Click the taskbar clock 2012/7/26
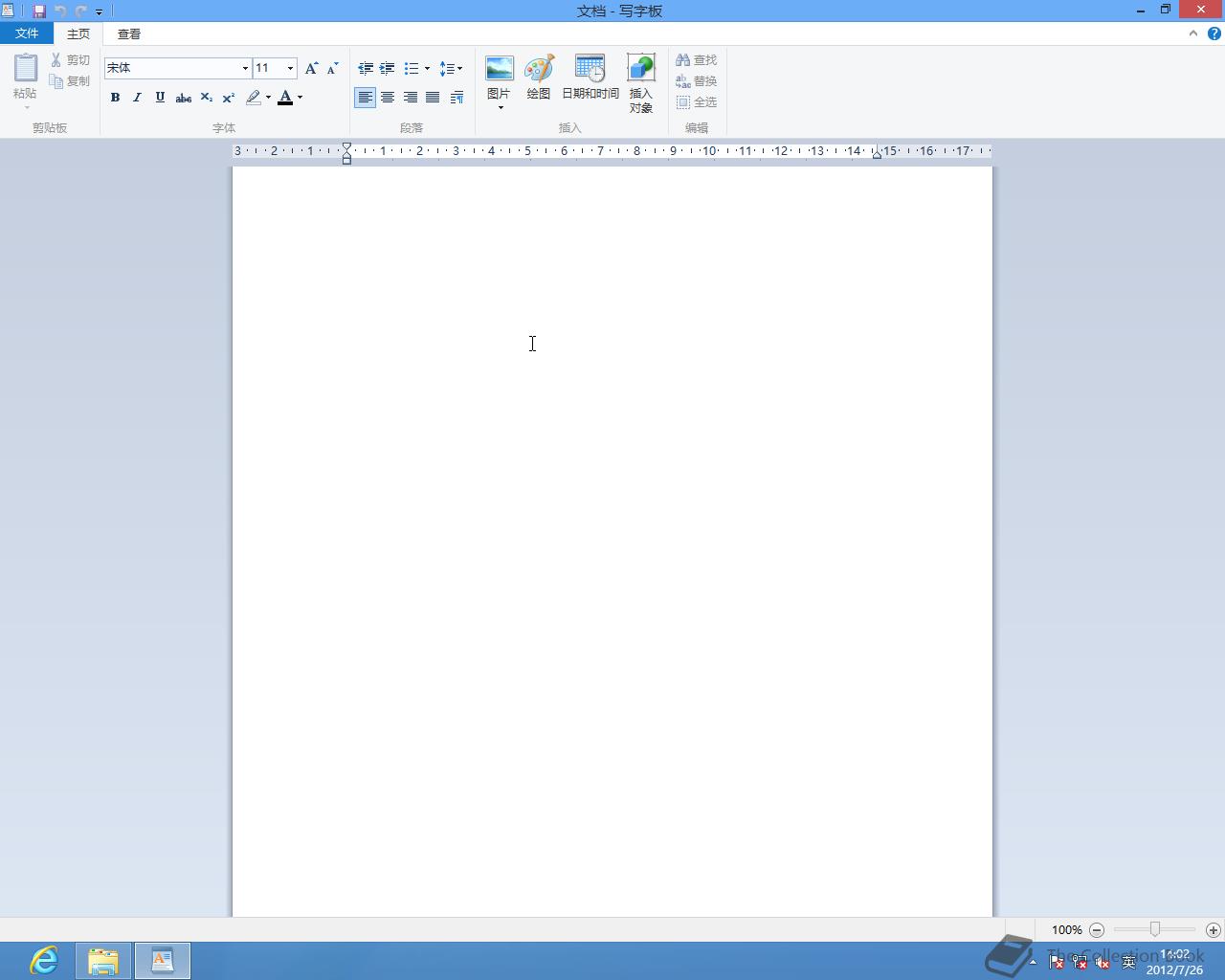1225x980 pixels. click(x=1174, y=962)
